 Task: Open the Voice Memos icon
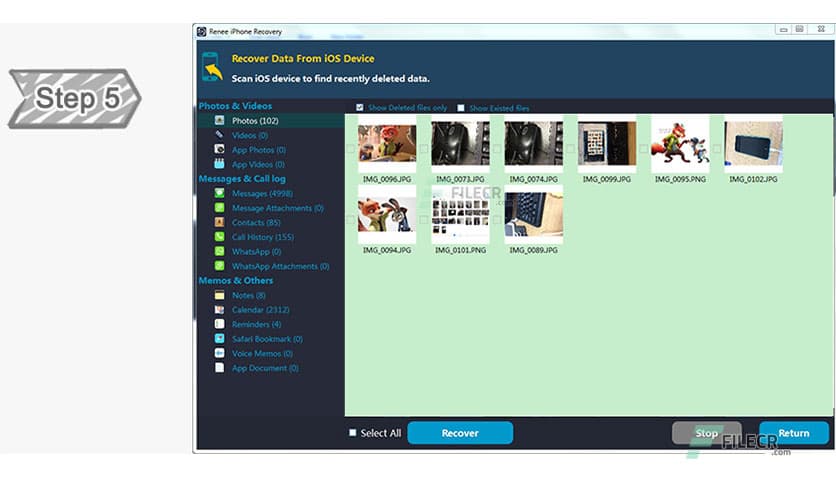219,353
